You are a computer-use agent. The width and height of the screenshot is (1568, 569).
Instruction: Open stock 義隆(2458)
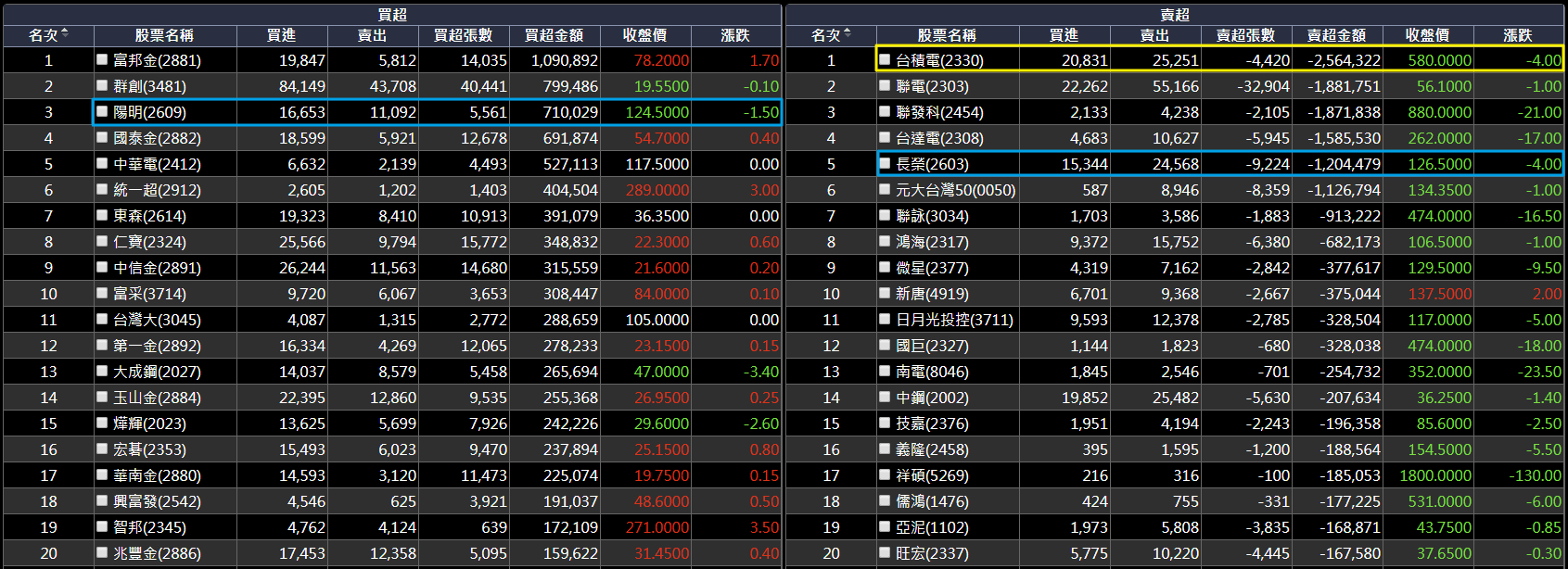point(932,449)
